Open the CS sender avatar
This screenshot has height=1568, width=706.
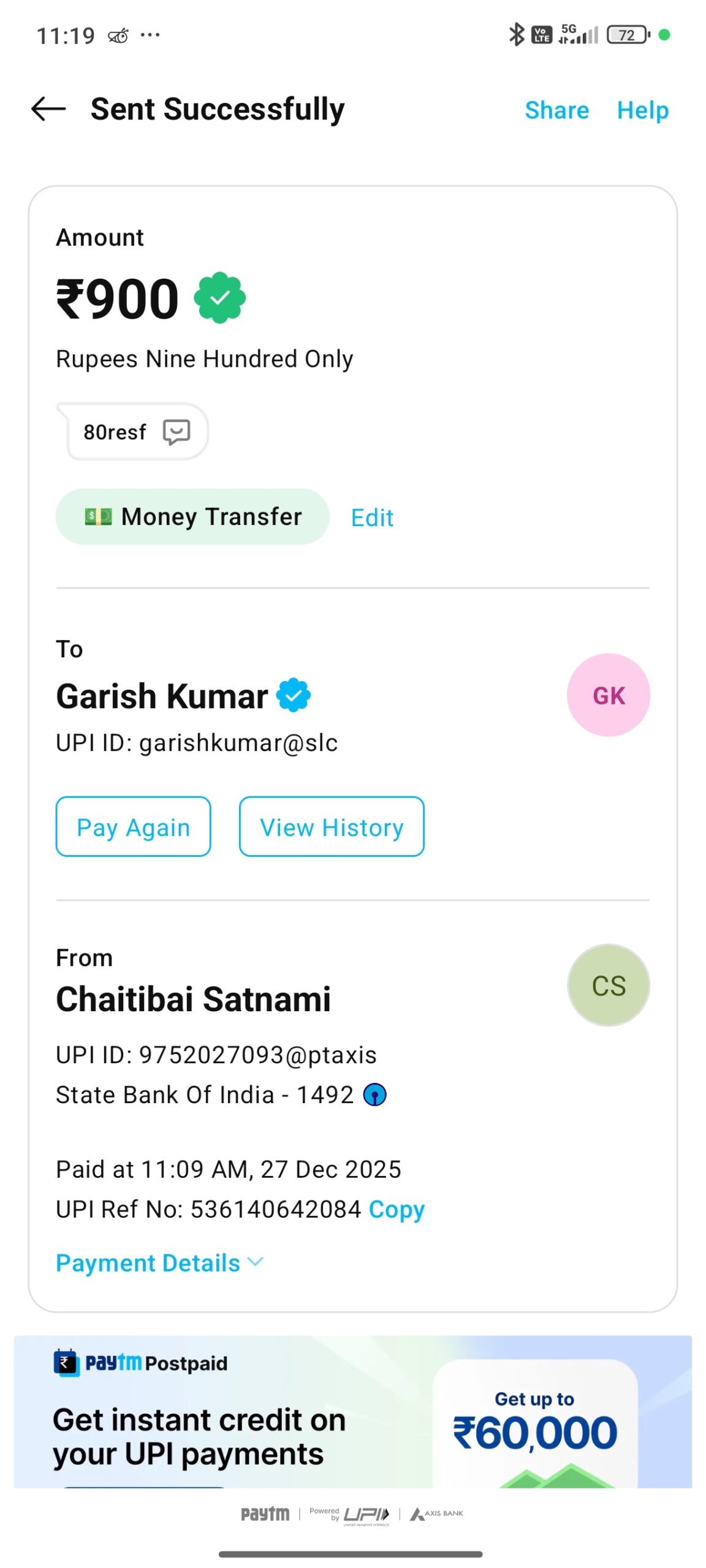pos(608,985)
